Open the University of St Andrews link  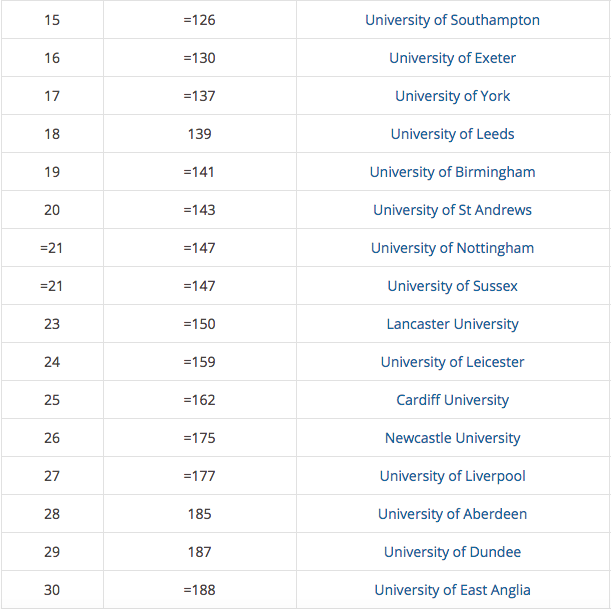pyautogui.click(x=452, y=210)
